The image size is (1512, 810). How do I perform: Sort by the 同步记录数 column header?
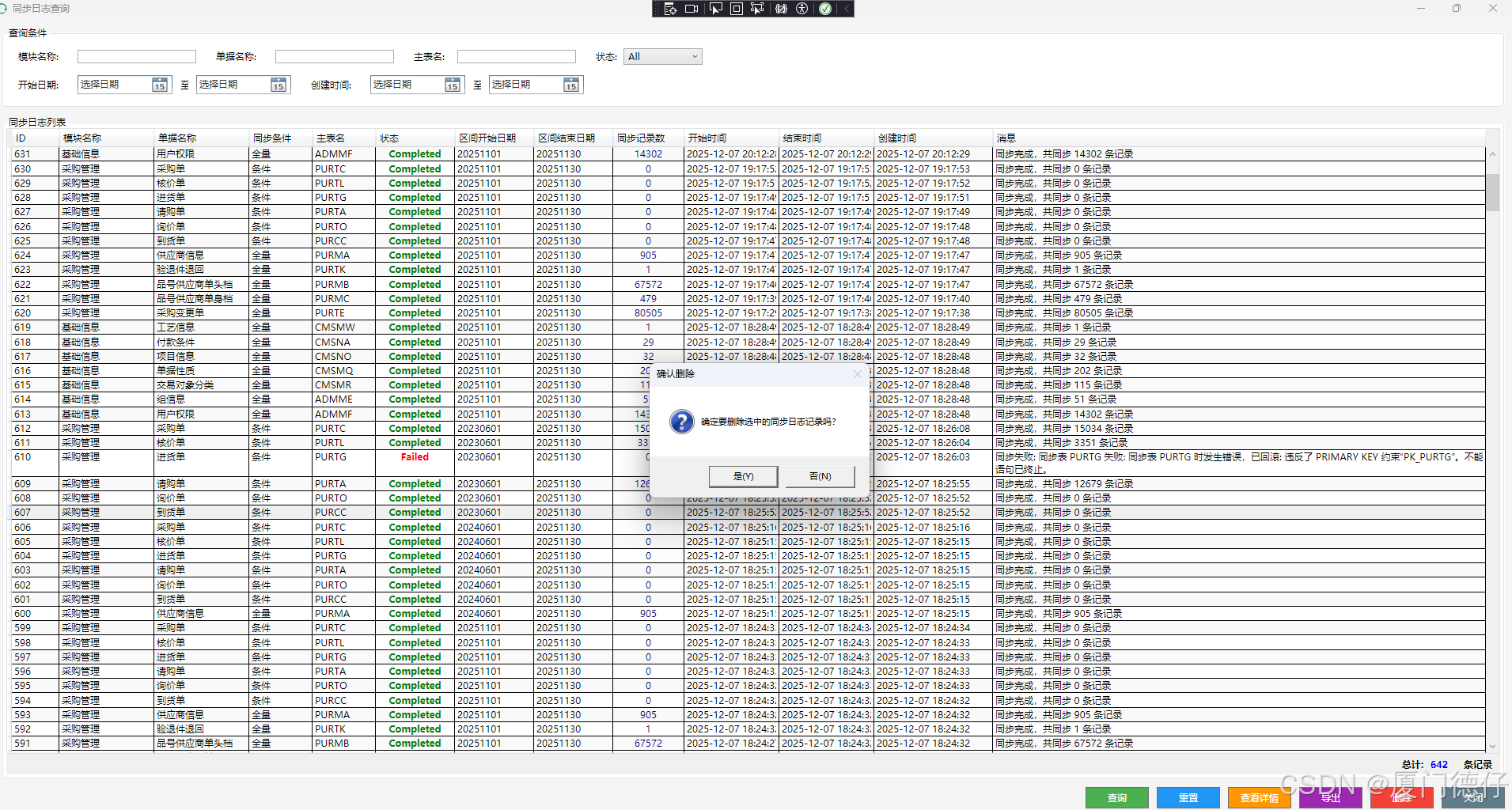(648, 138)
